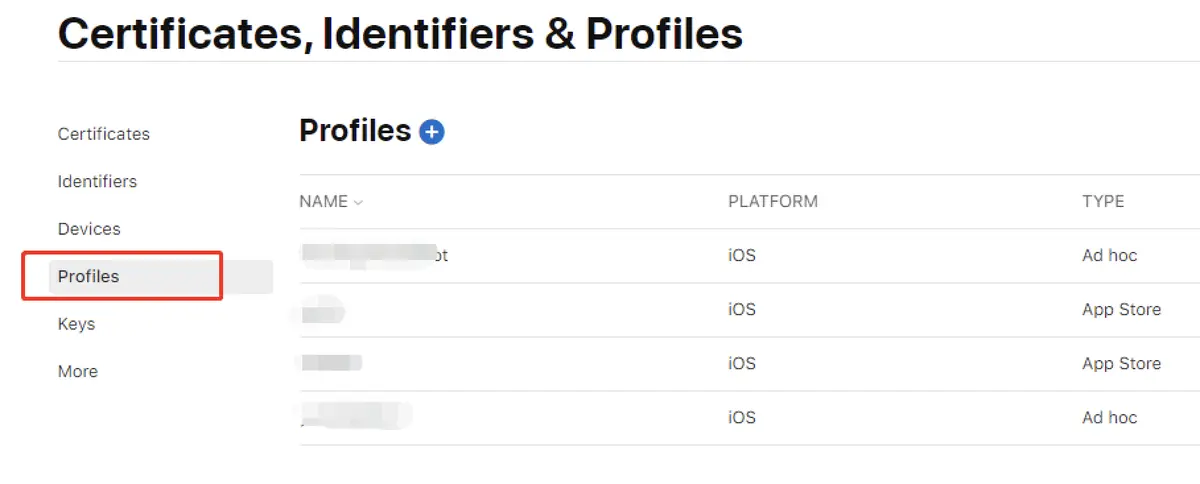Click App Store type in the second row

(x=1121, y=309)
